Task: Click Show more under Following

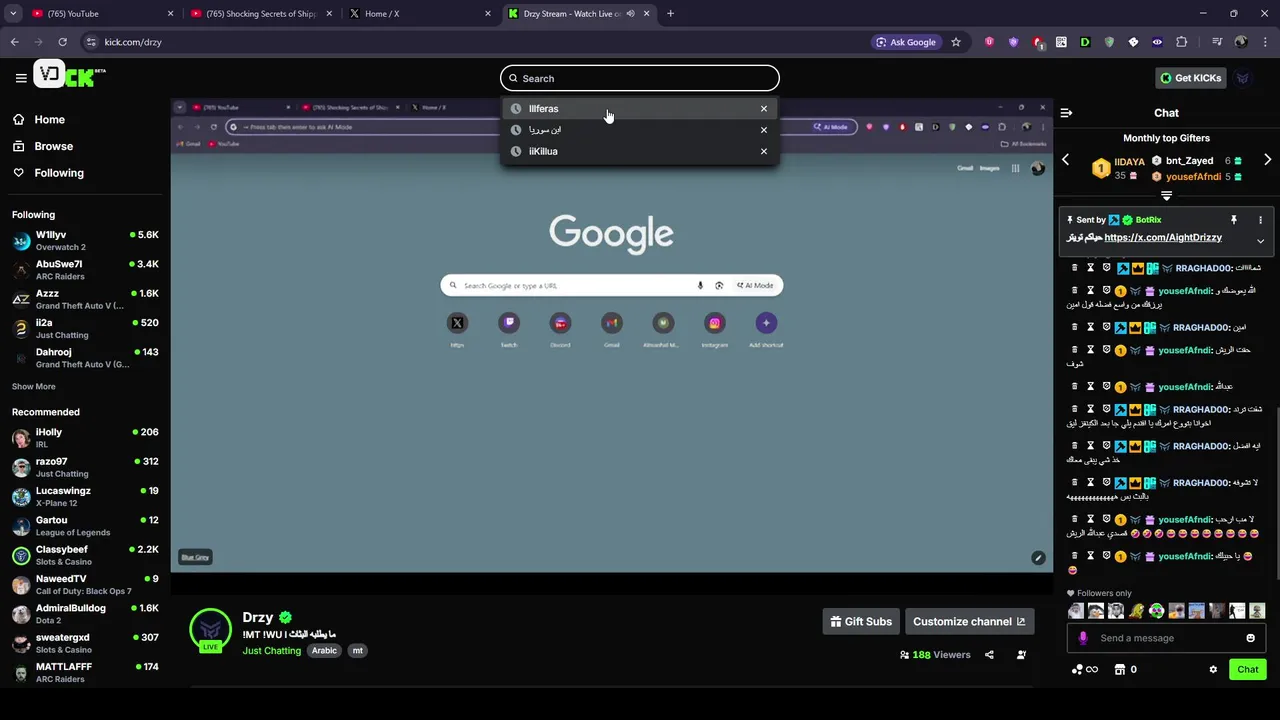Action: pos(34,387)
